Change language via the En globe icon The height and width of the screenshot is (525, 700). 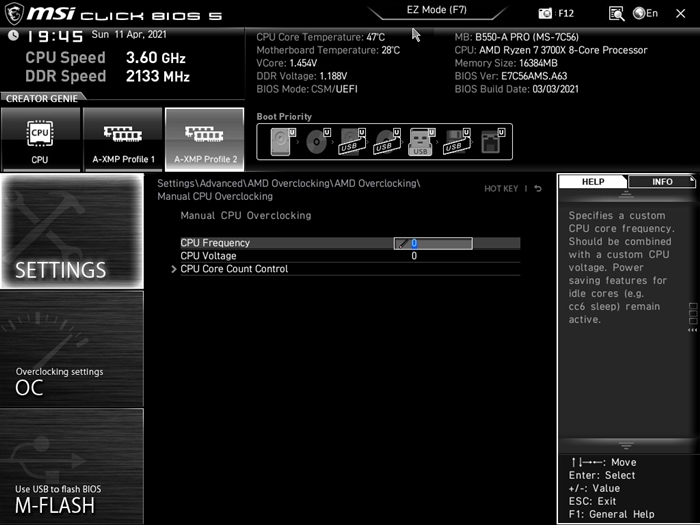coord(645,13)
